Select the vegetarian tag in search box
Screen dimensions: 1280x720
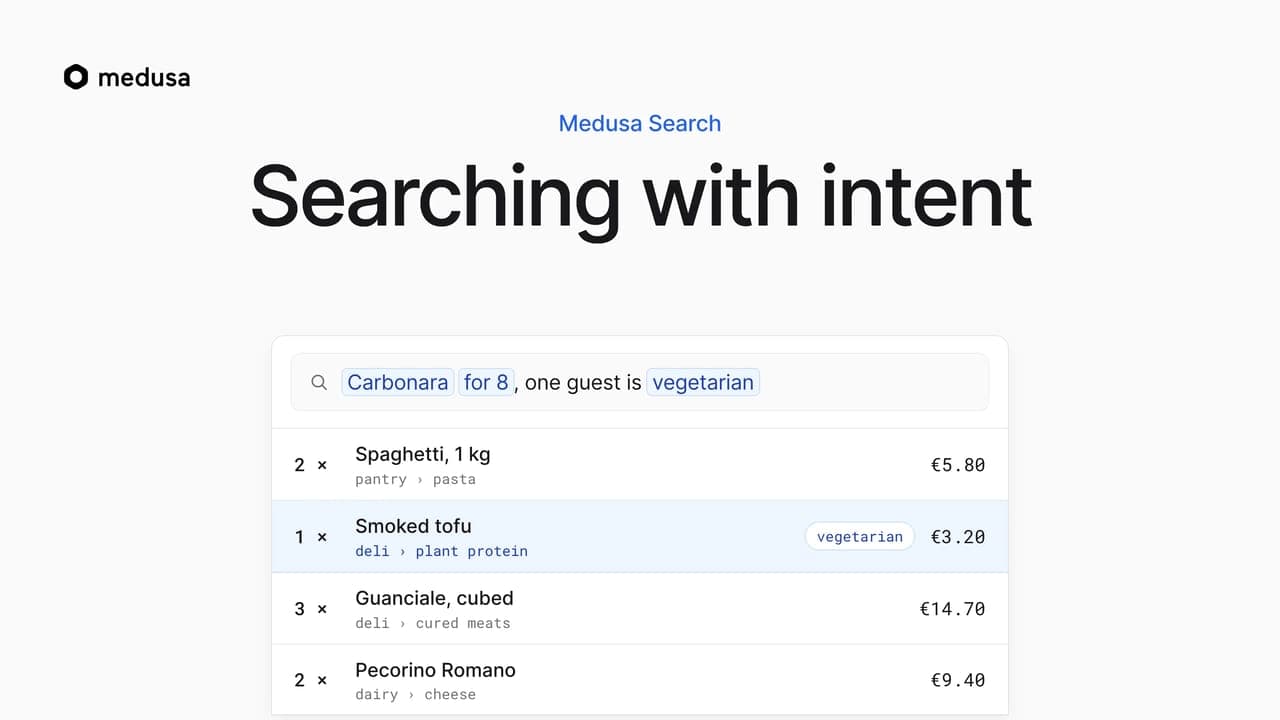(703, 382)
